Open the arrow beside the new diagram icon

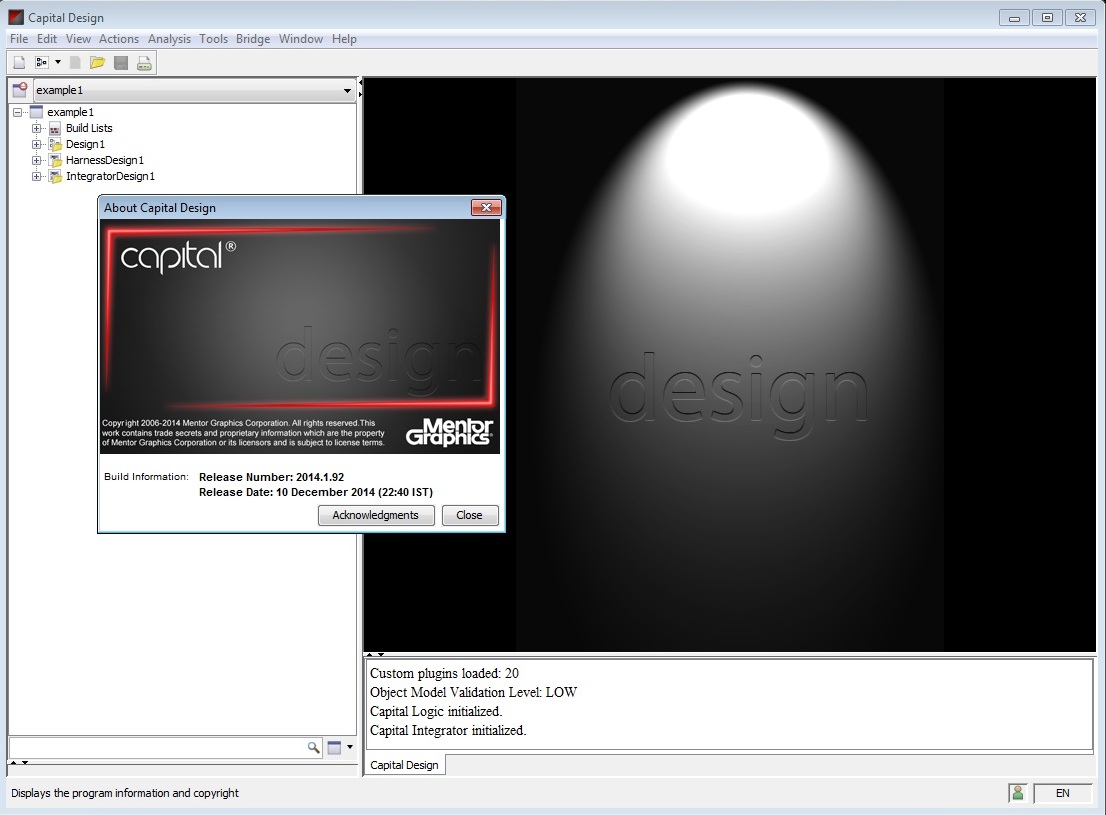[x=58, y=63]
